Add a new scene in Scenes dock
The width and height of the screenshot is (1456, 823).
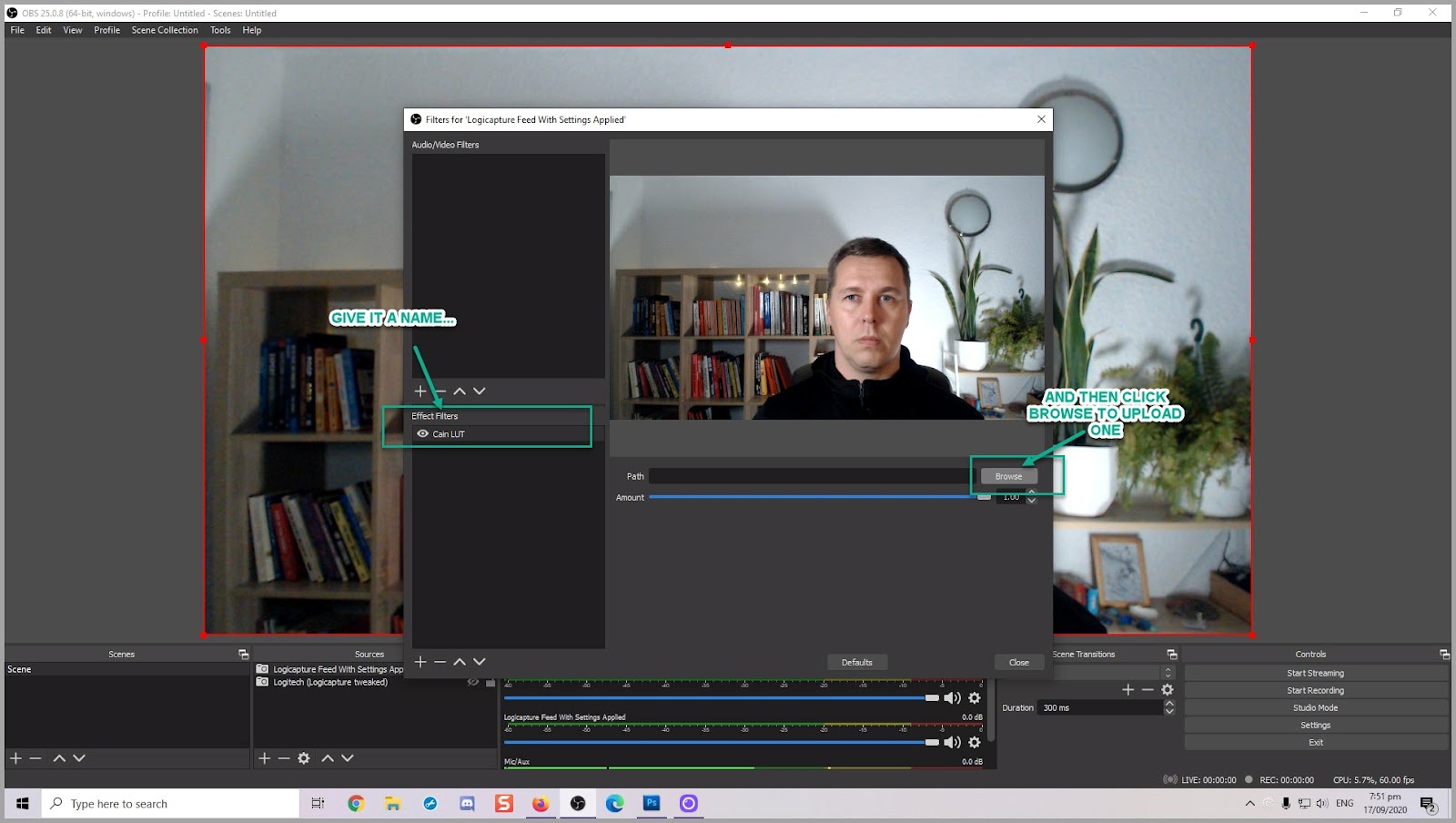point(15,758)
